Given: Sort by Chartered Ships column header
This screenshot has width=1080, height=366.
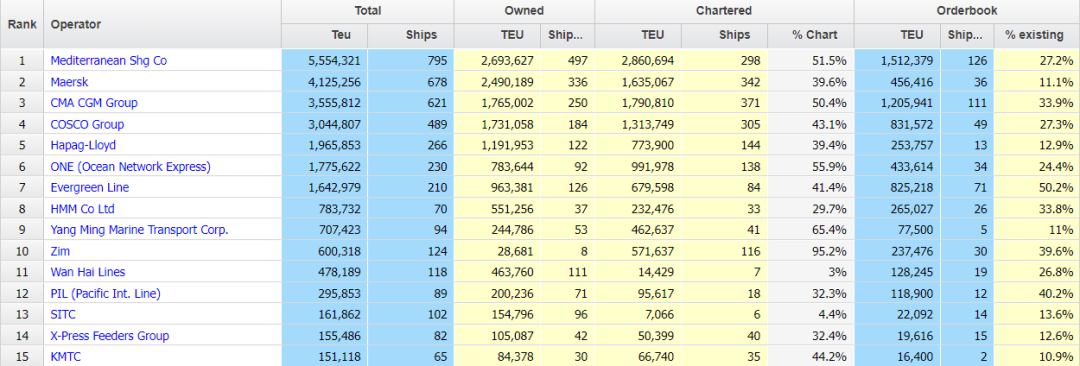Looking at the screenshot, I should 725,36.
